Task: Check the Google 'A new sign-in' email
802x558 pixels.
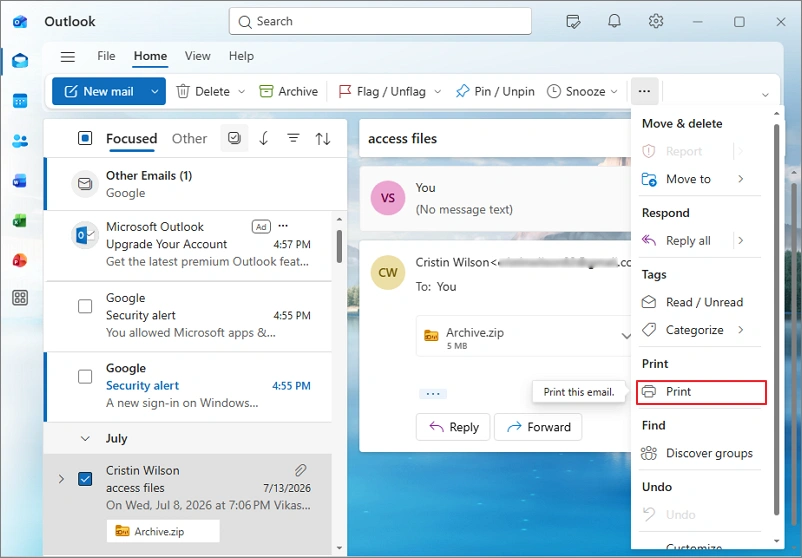Action: pos(85,377)
